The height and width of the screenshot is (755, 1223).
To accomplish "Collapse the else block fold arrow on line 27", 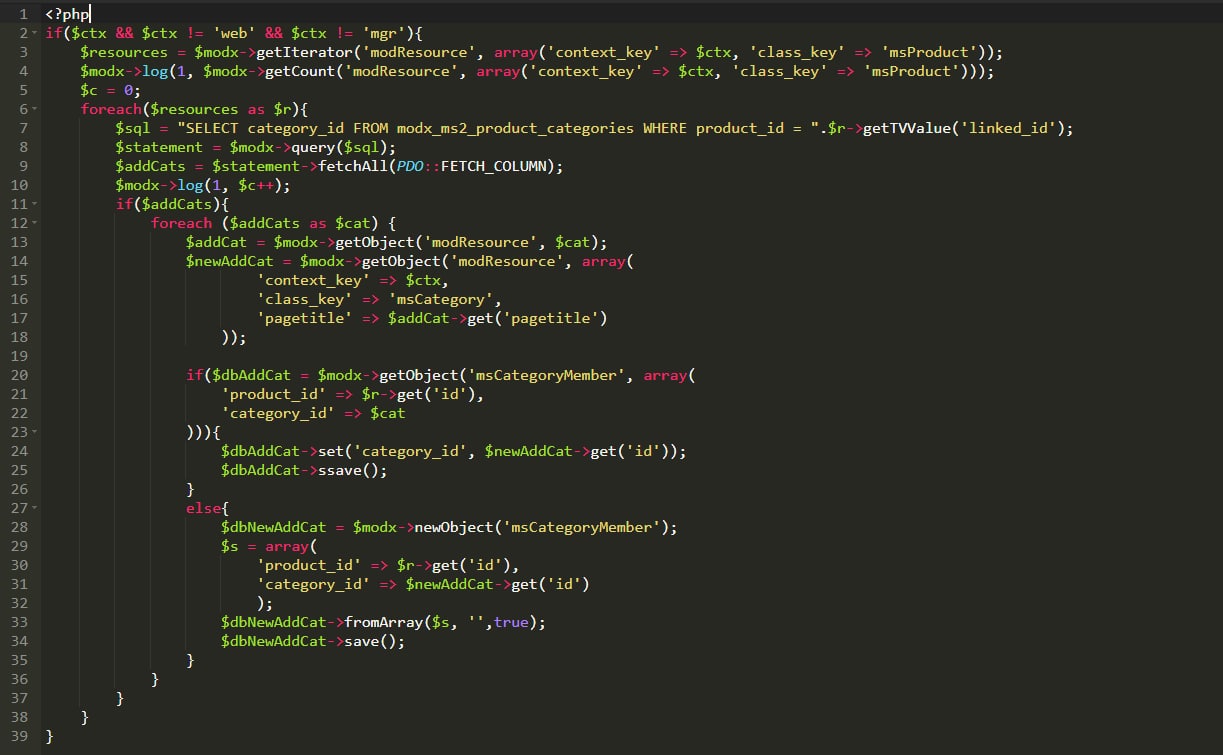I will pos(34,508).
